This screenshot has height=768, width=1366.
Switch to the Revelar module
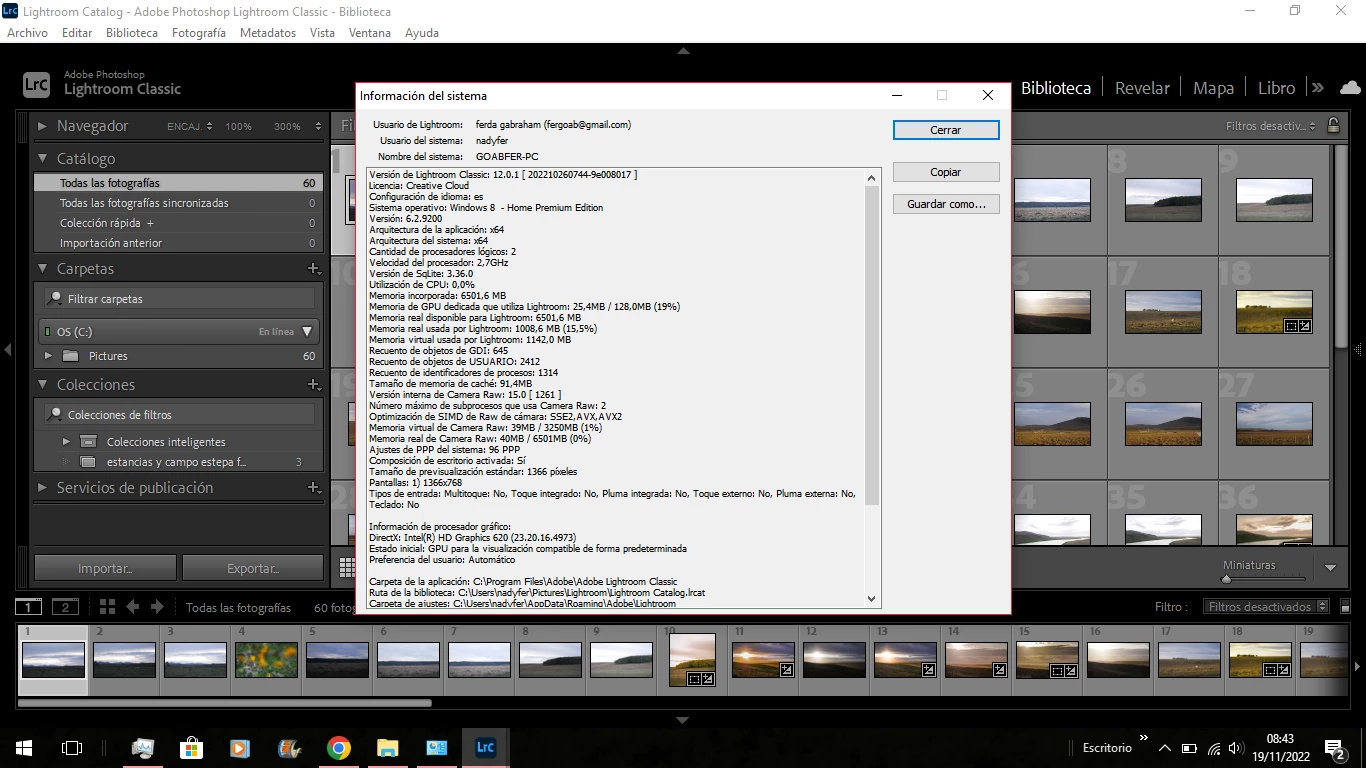tap(1142, 88)
